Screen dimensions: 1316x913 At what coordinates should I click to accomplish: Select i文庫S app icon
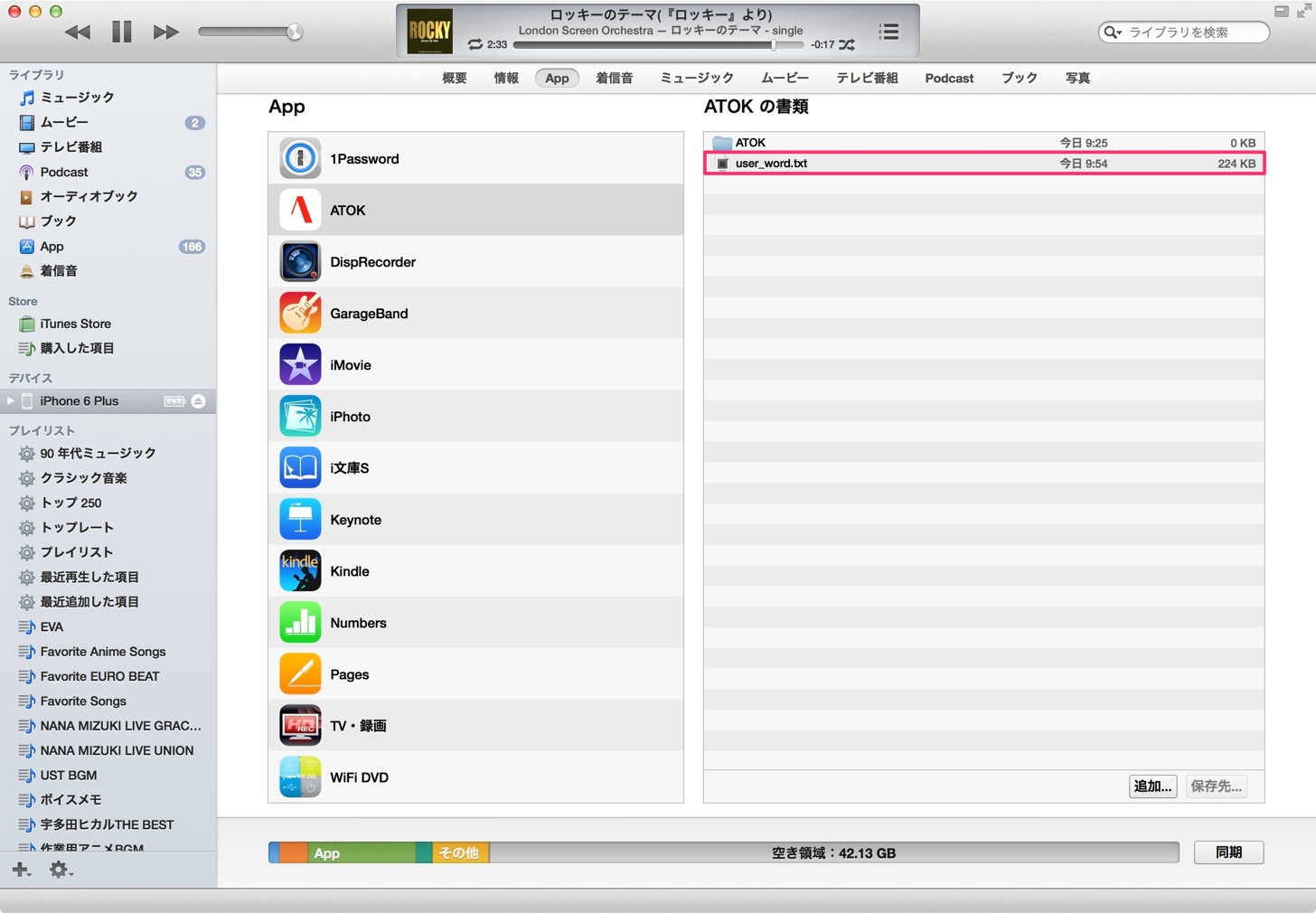(300, 467)
